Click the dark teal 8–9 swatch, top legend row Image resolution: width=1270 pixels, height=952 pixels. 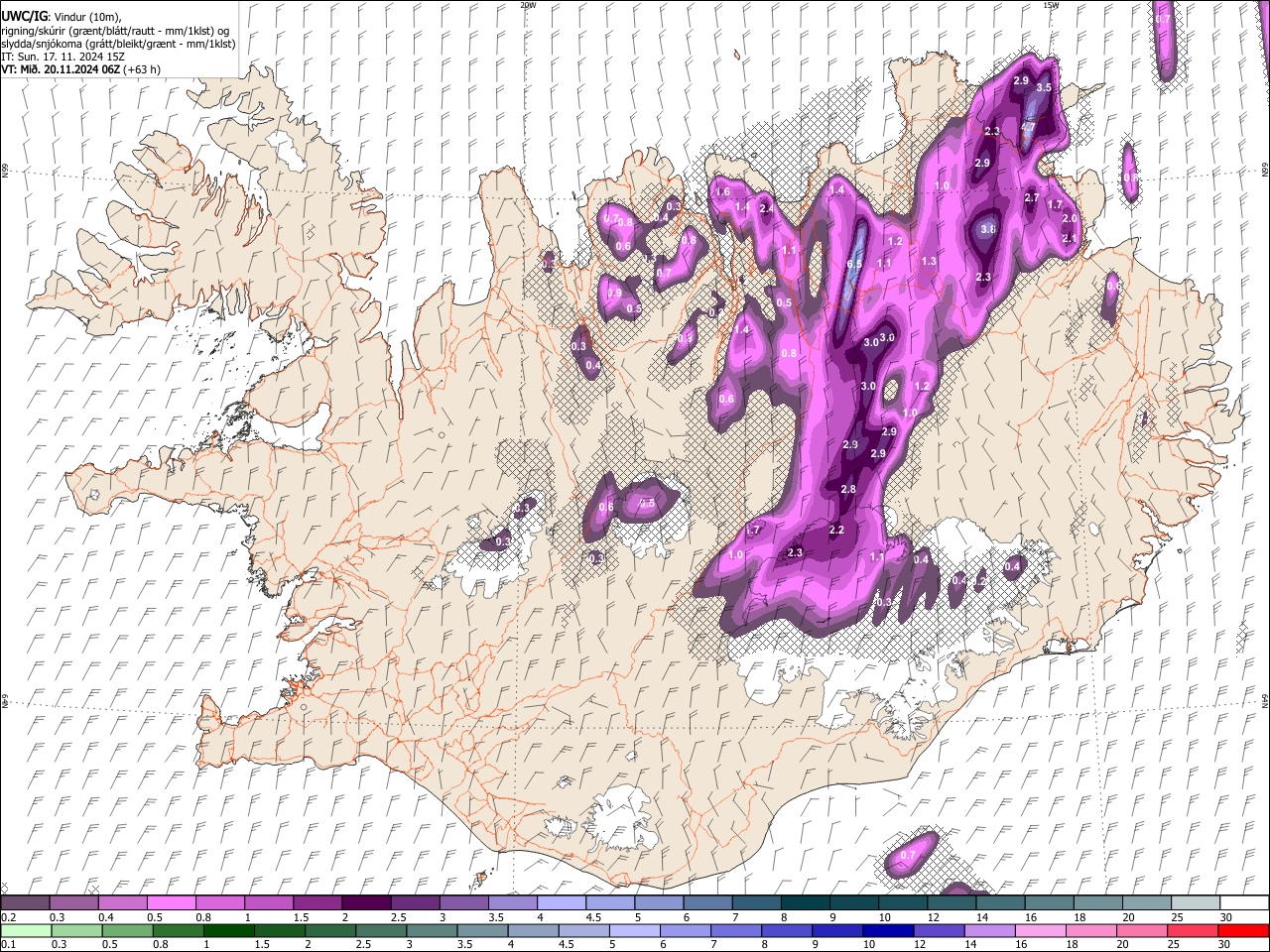(x=804, y=903)
